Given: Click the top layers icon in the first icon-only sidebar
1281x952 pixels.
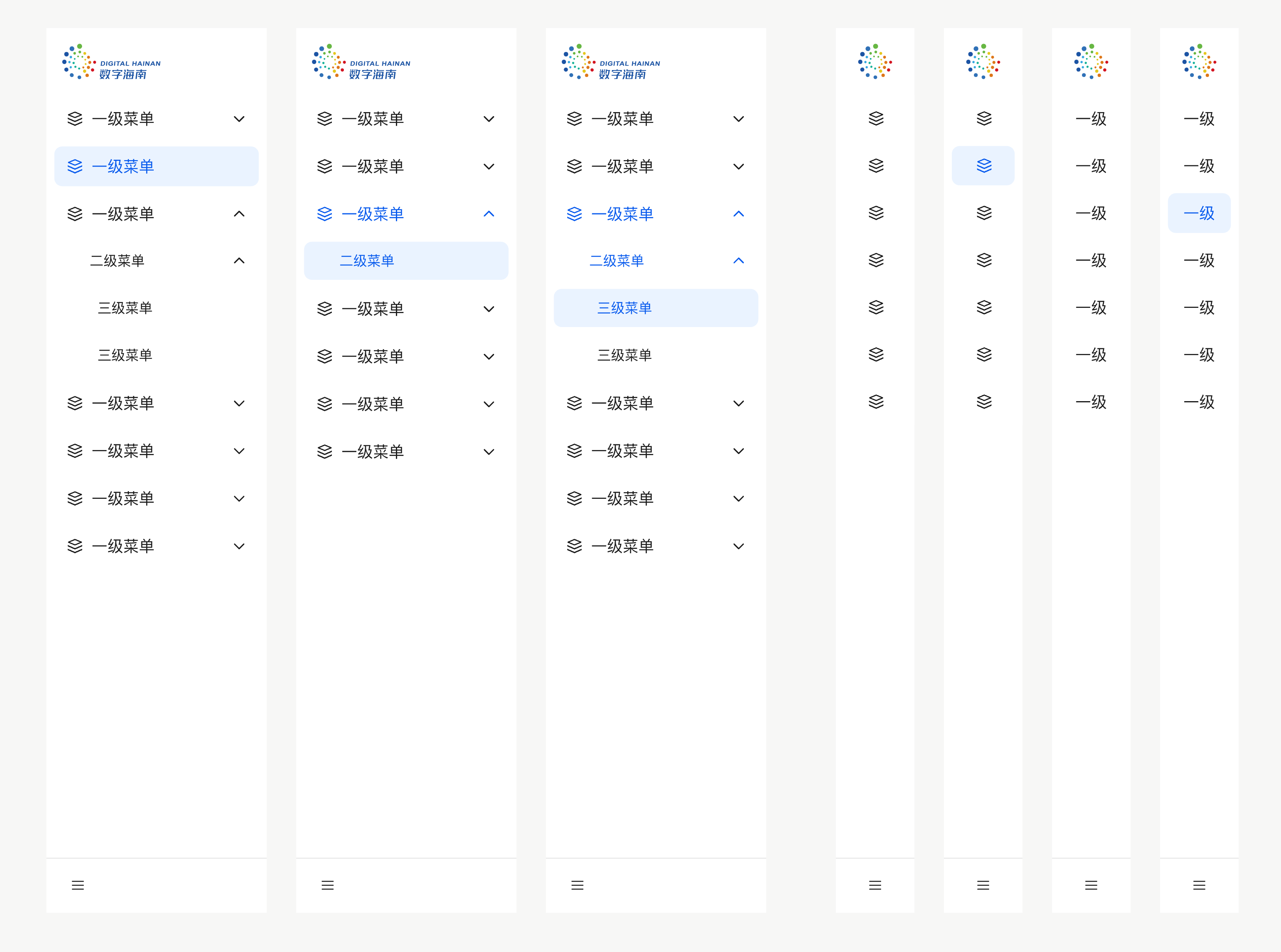Looking at the screenshot, I should coord(876,119).
